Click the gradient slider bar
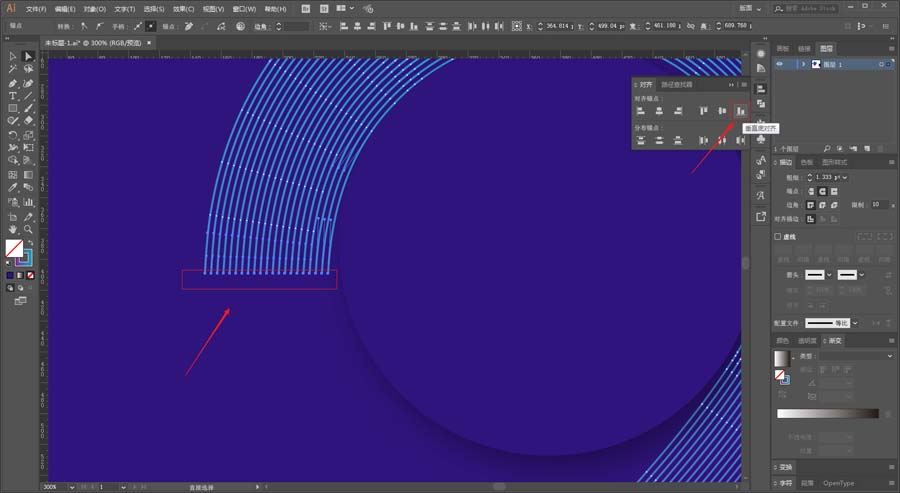Image resolution: width=900 pixels, height=493 pixels. point(828,414)
